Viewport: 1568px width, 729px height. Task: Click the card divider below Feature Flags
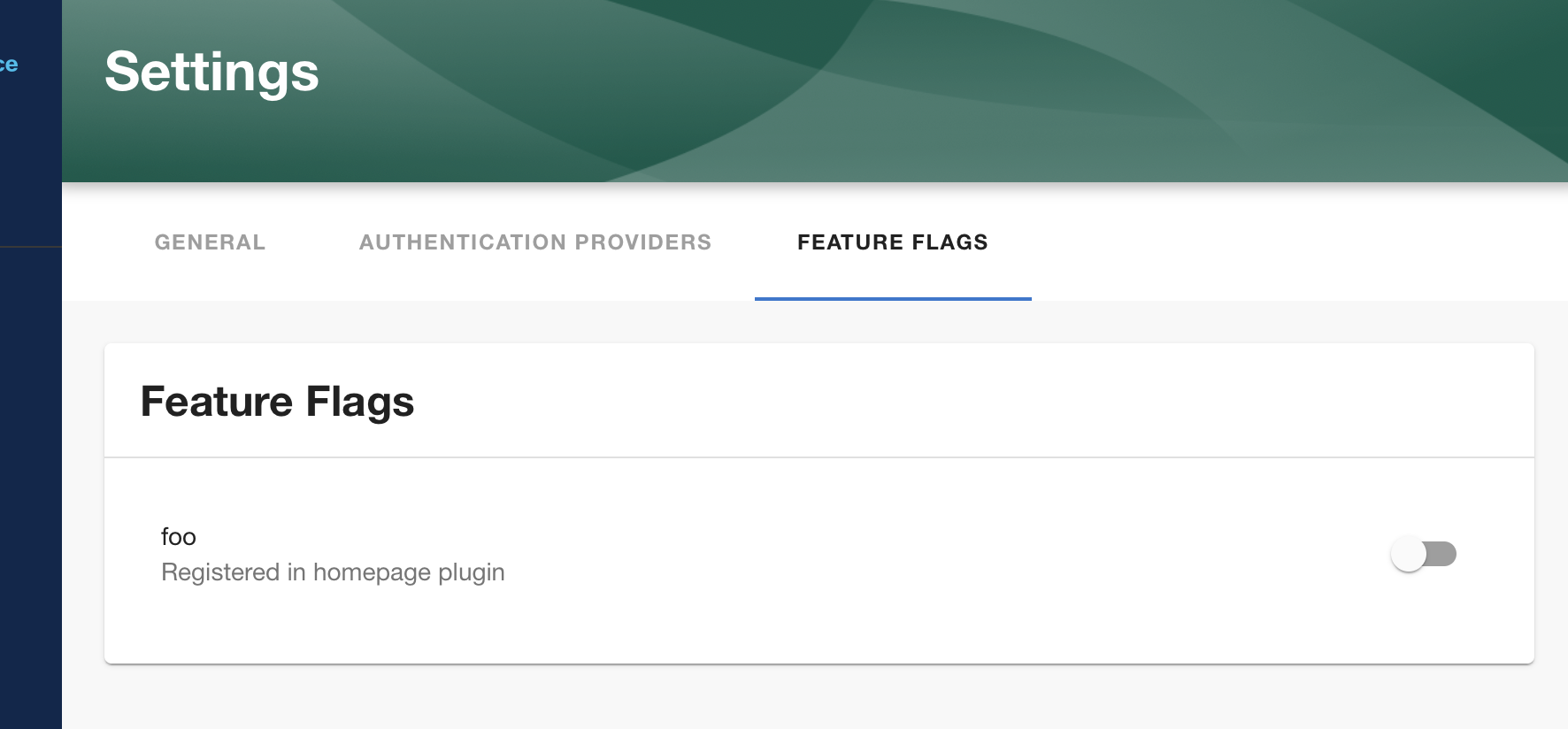coord(796,457)
